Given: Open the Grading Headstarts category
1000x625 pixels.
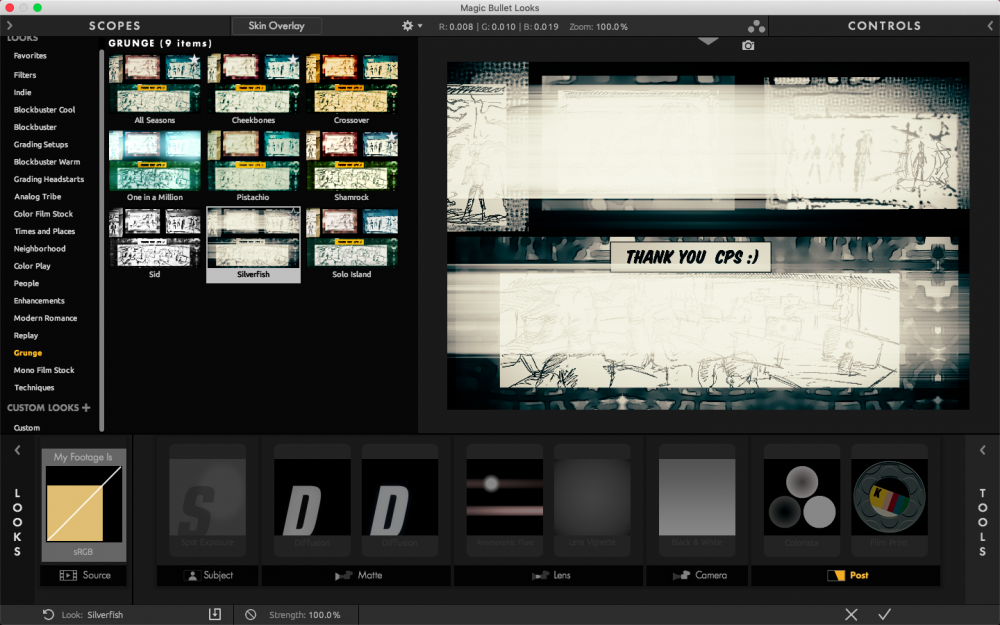Looking at the screenshot, I should coord(48,179).
